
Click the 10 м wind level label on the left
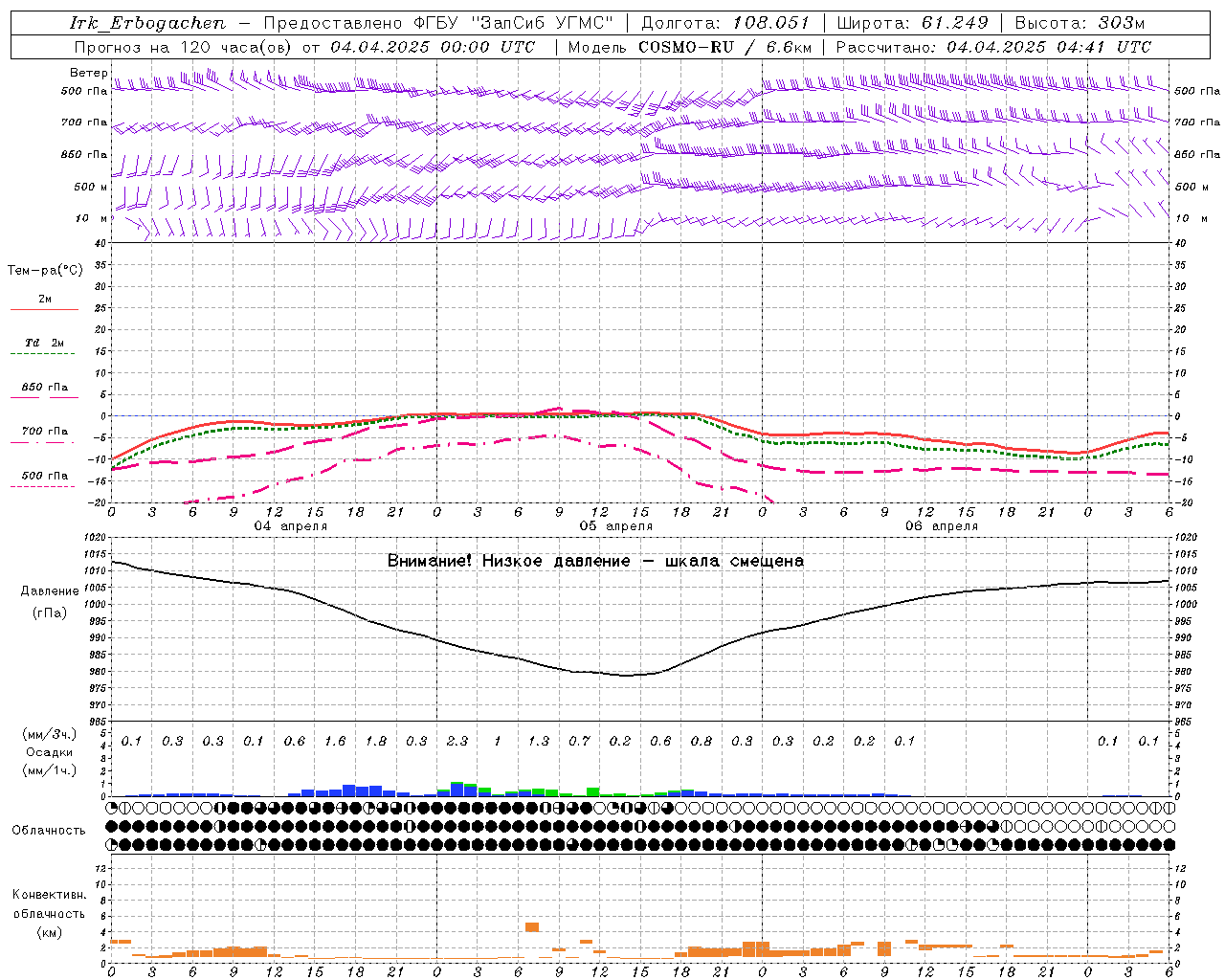(x=91, y=218)
